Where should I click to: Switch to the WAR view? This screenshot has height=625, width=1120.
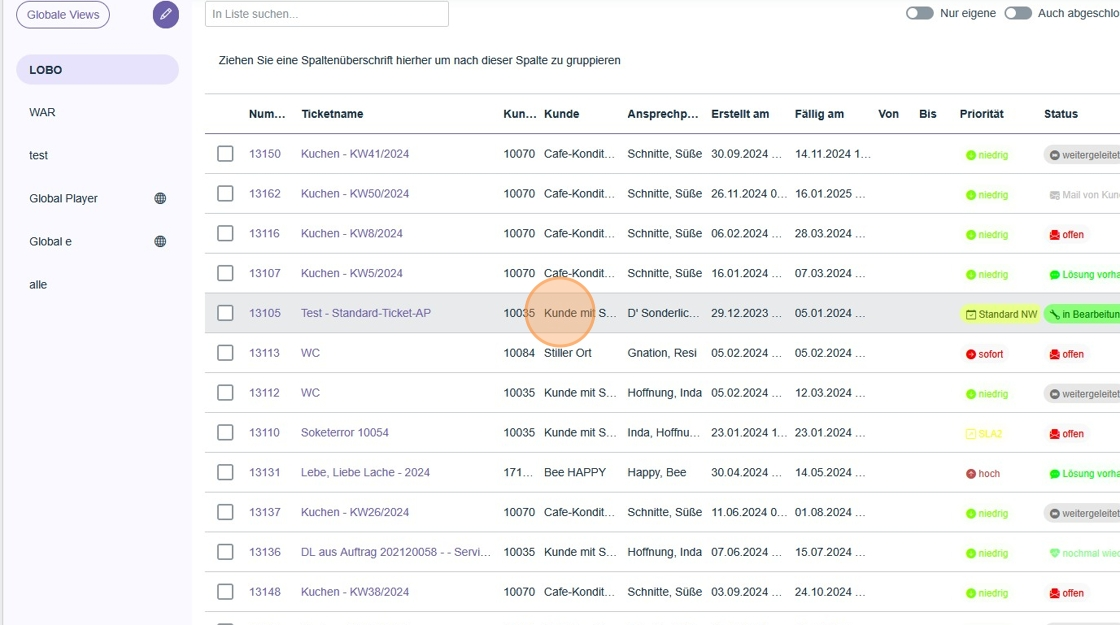click(x=43, y=112)
